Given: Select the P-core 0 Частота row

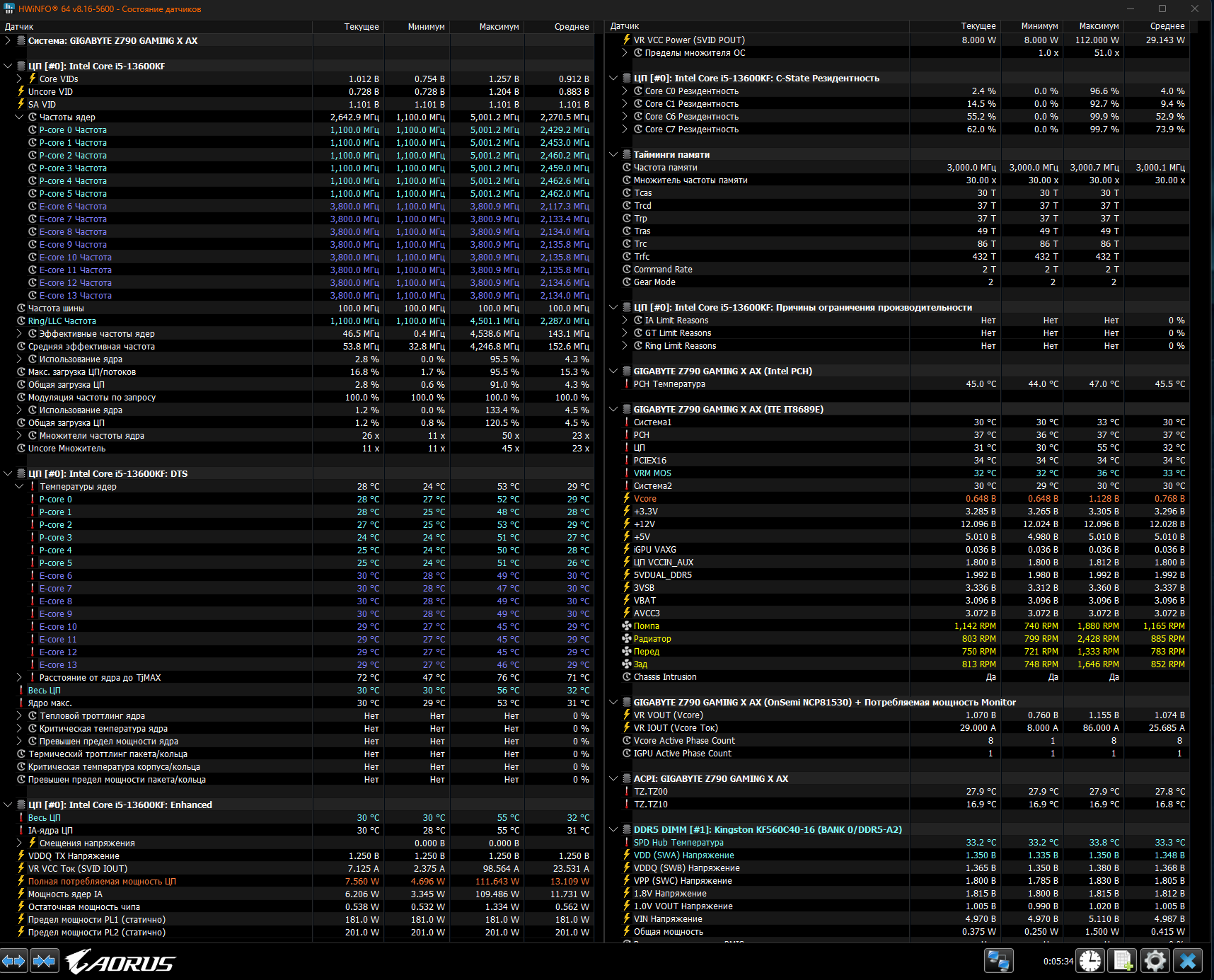Looking at the screenshot, I should (x=297, y=129).
